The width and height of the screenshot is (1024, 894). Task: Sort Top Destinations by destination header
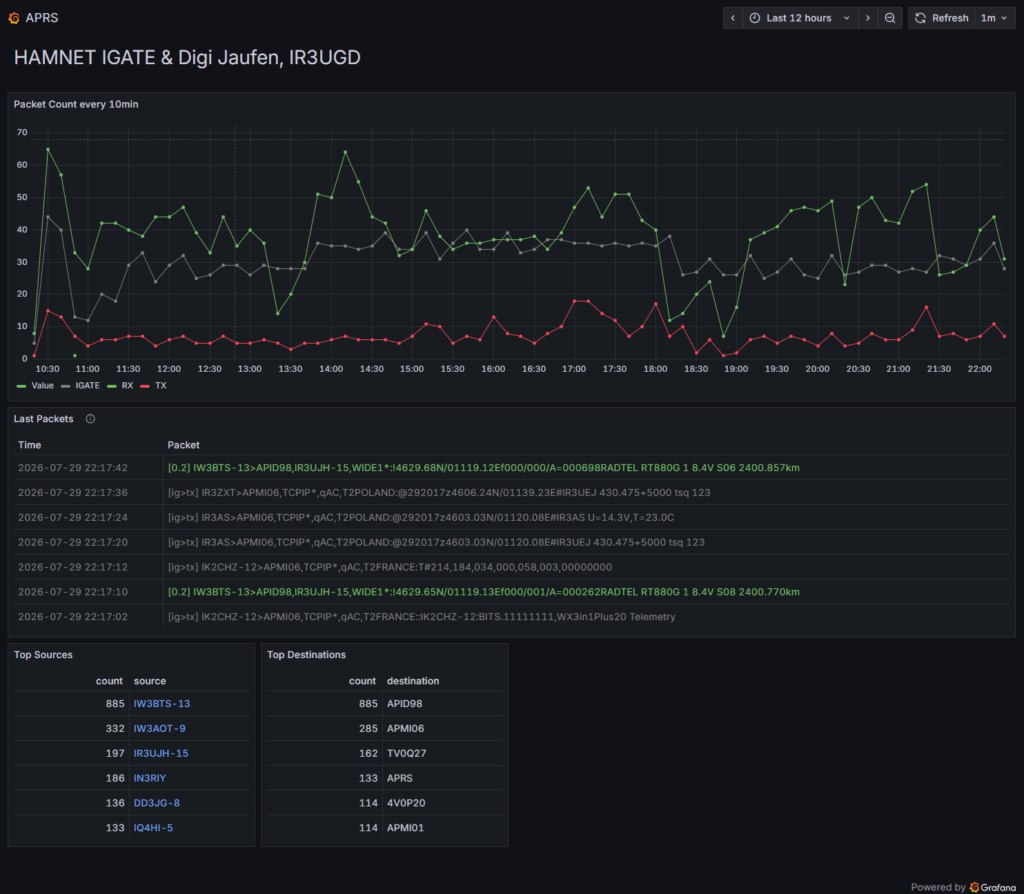click(x=413, y=680)
